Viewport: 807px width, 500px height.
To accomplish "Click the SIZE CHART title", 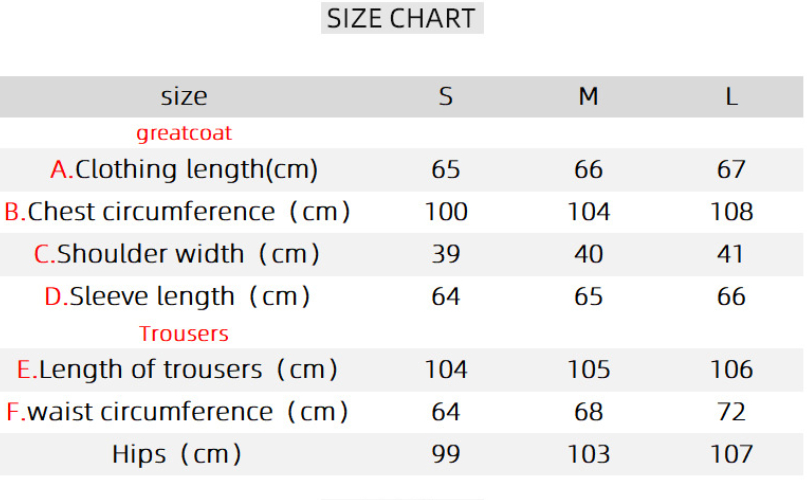I will (x=402, y=18).
